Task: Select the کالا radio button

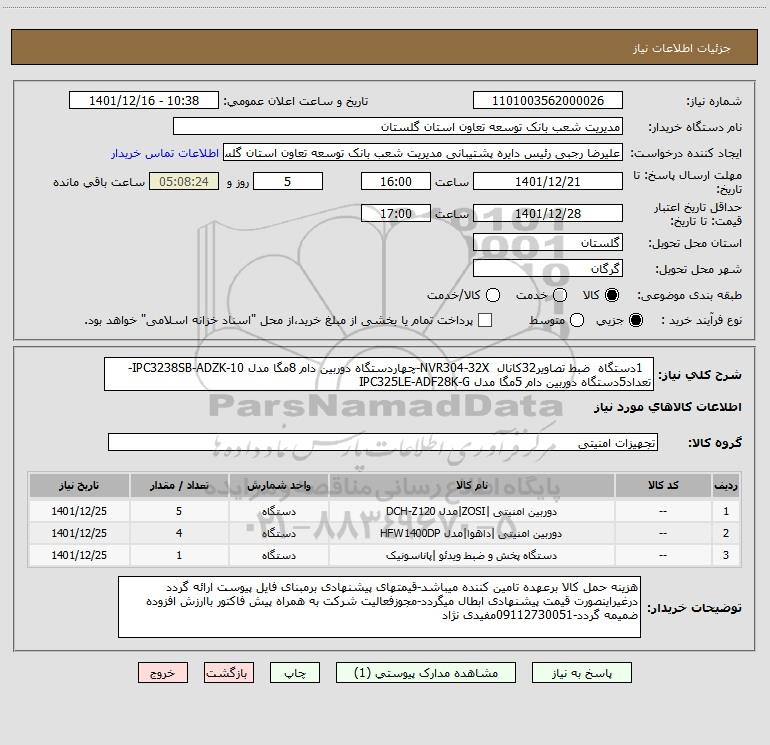Action: pyautogui.click(x=612, y=295)
